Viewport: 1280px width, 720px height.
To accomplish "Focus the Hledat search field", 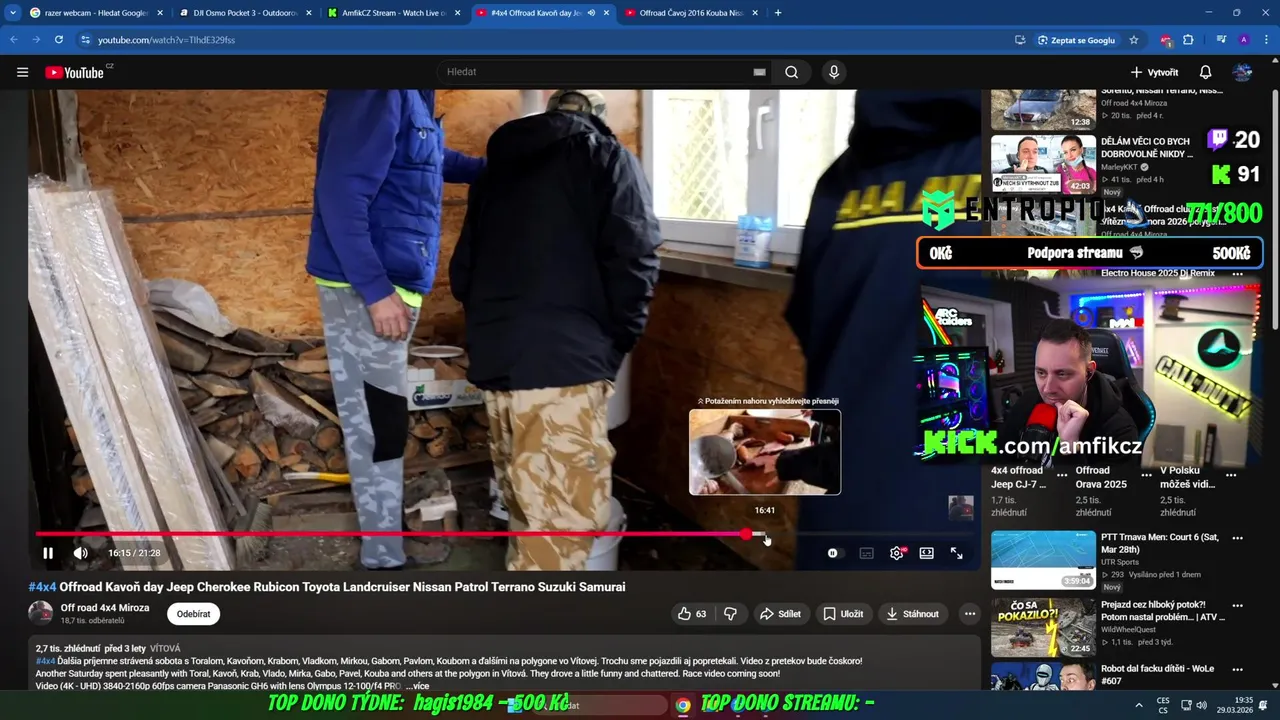I will [595, 72].
